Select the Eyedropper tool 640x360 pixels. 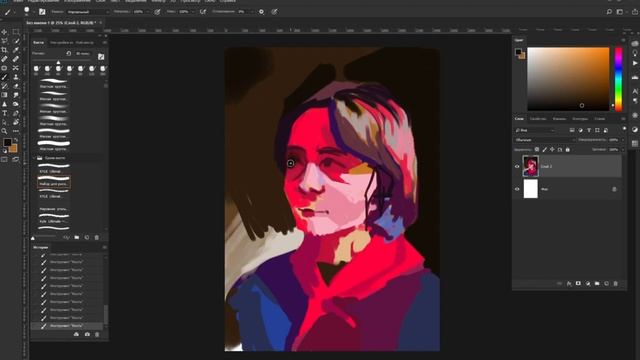pyautogui.click(x=16, y=50)
